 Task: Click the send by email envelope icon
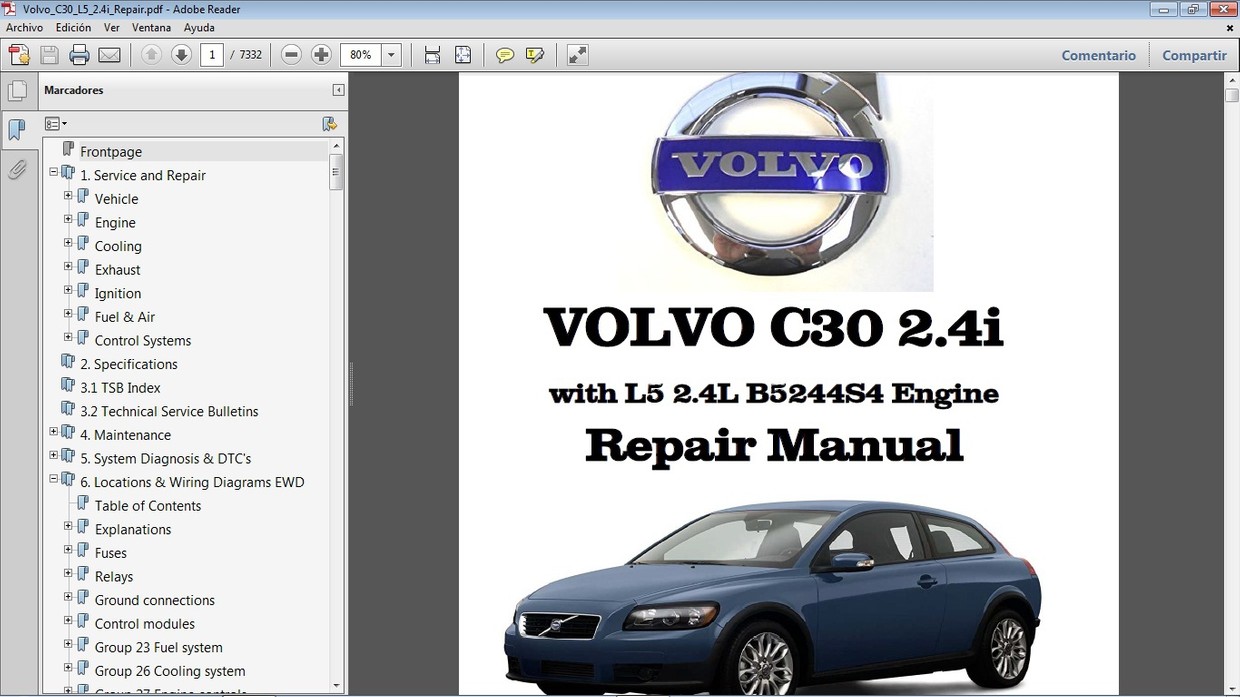click(110, 55)
